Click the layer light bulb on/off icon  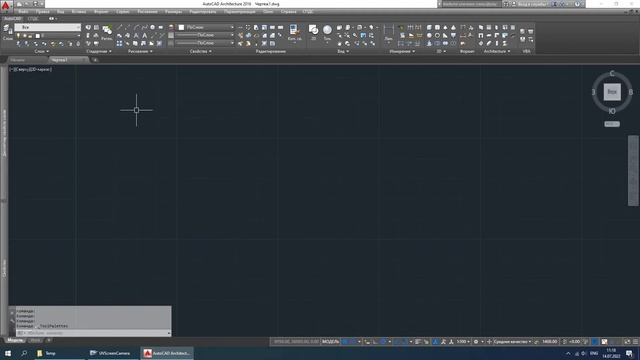(x=18, y=36)
